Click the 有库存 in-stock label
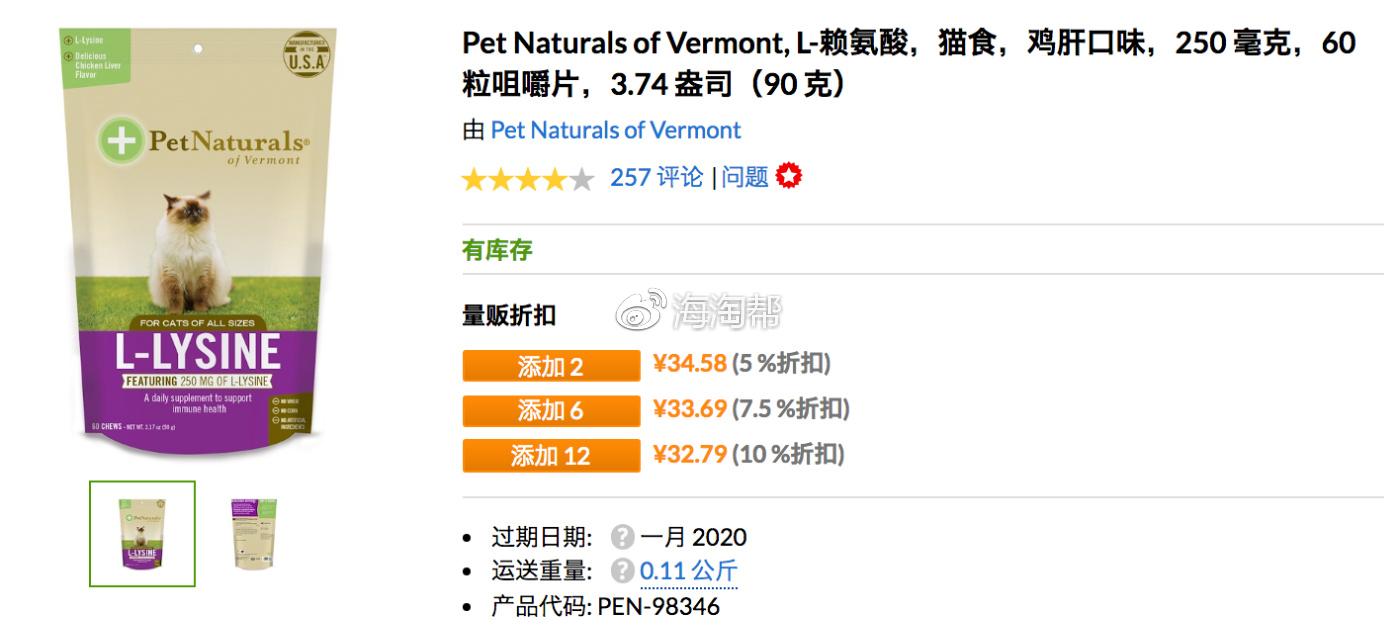The width and height of the screenshot is (1400, 620). tap(497, 250)
